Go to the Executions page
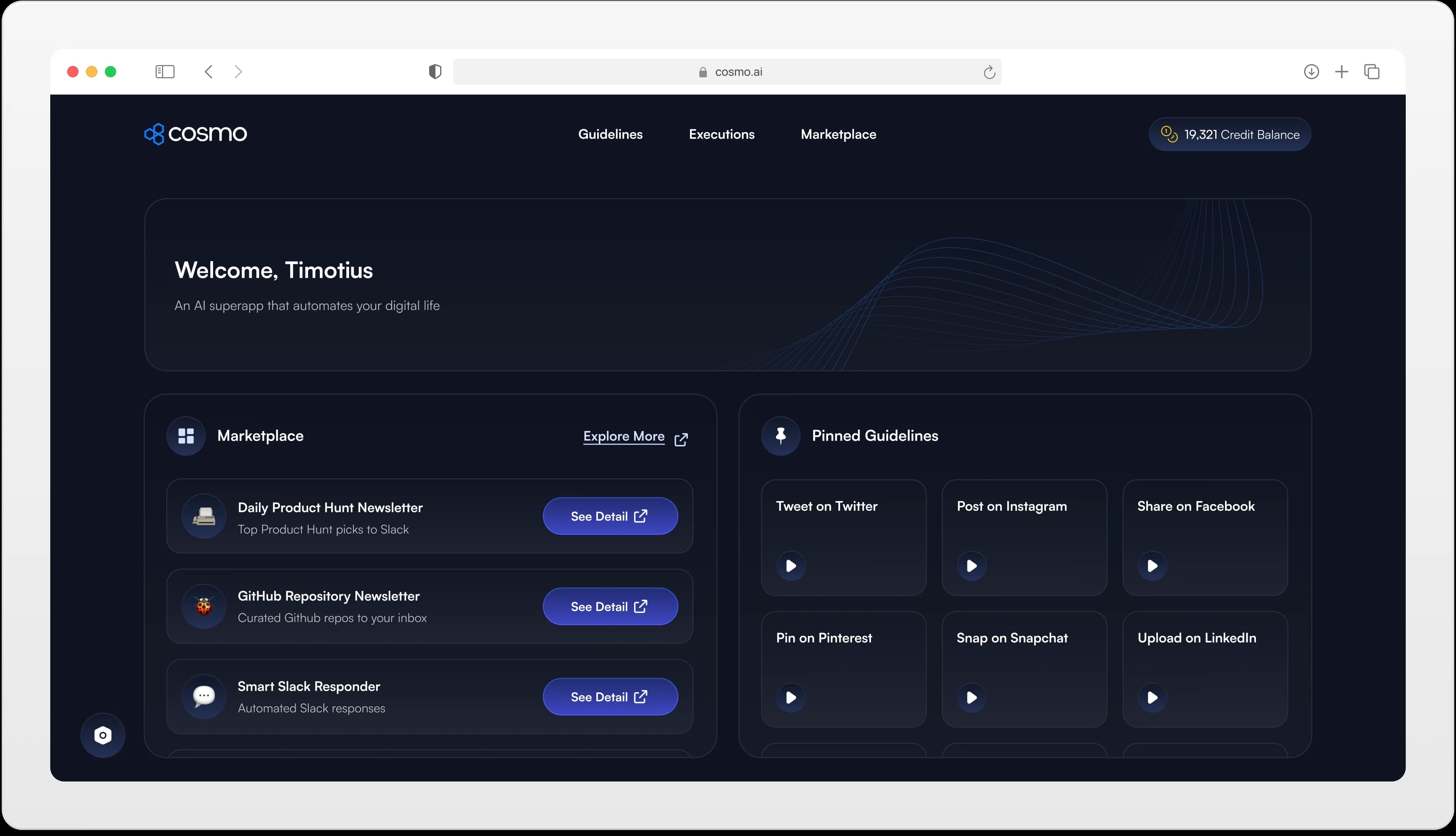 (x=721, y=134)
